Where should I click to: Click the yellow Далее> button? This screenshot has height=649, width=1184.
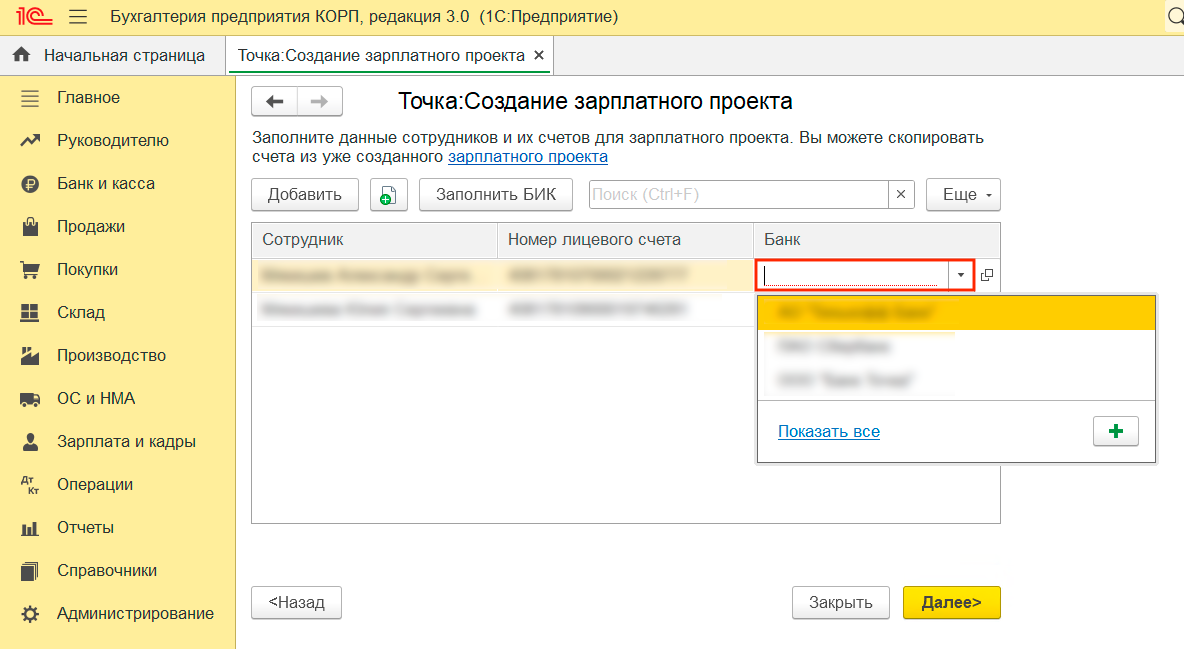(951, 602)
